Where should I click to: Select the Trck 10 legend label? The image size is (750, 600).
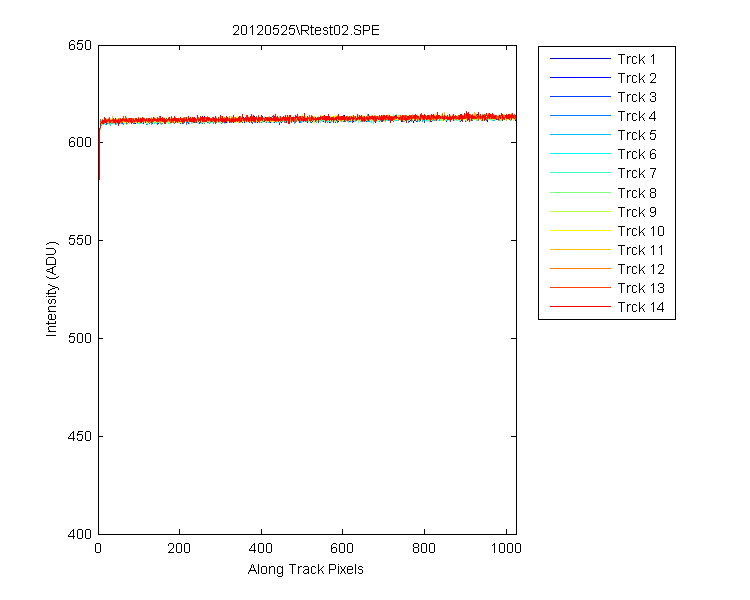point(641,231)
